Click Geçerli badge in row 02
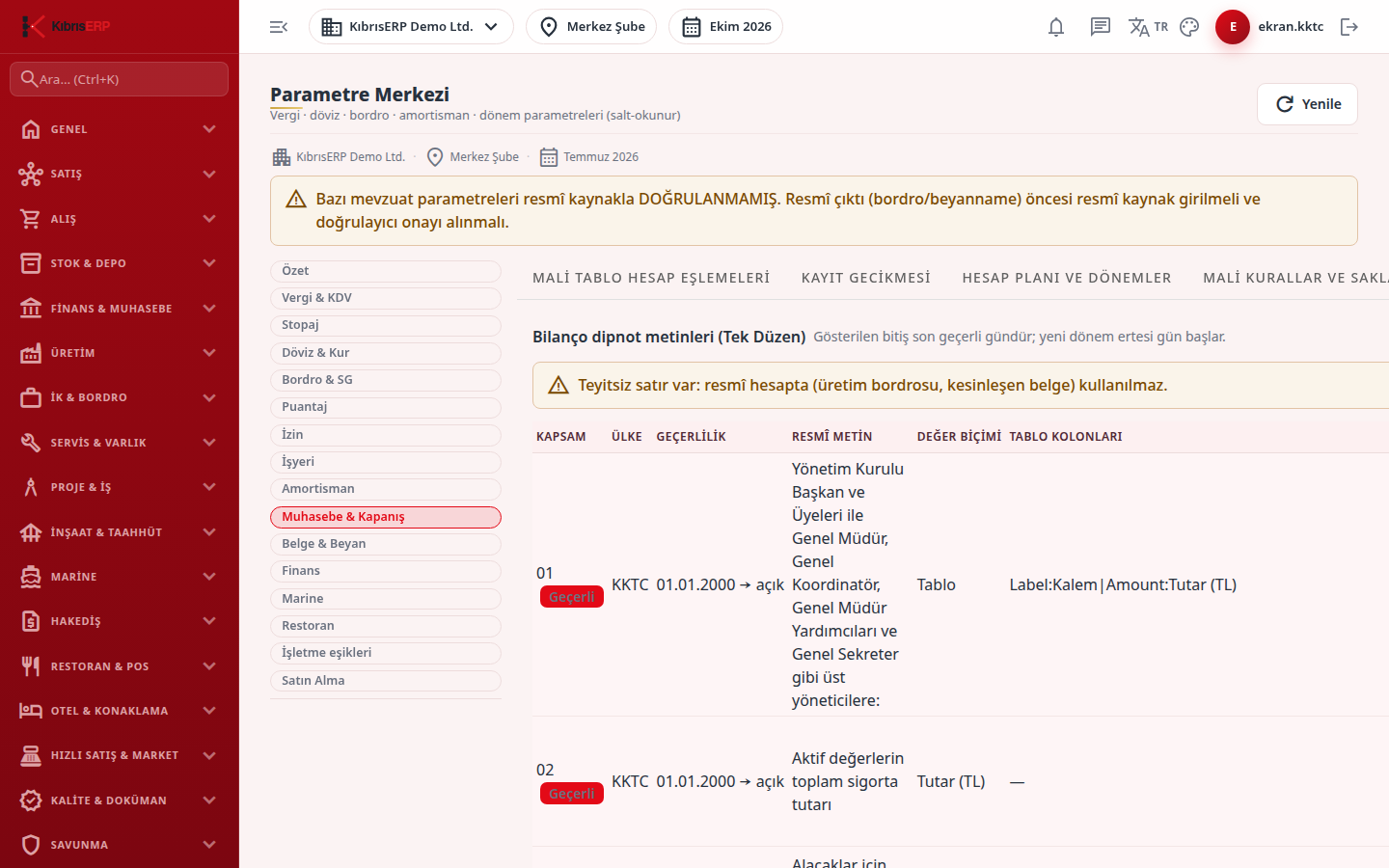Image resolution: width=1389 pixels, height=868 pixels. click(x=572, y=794)
